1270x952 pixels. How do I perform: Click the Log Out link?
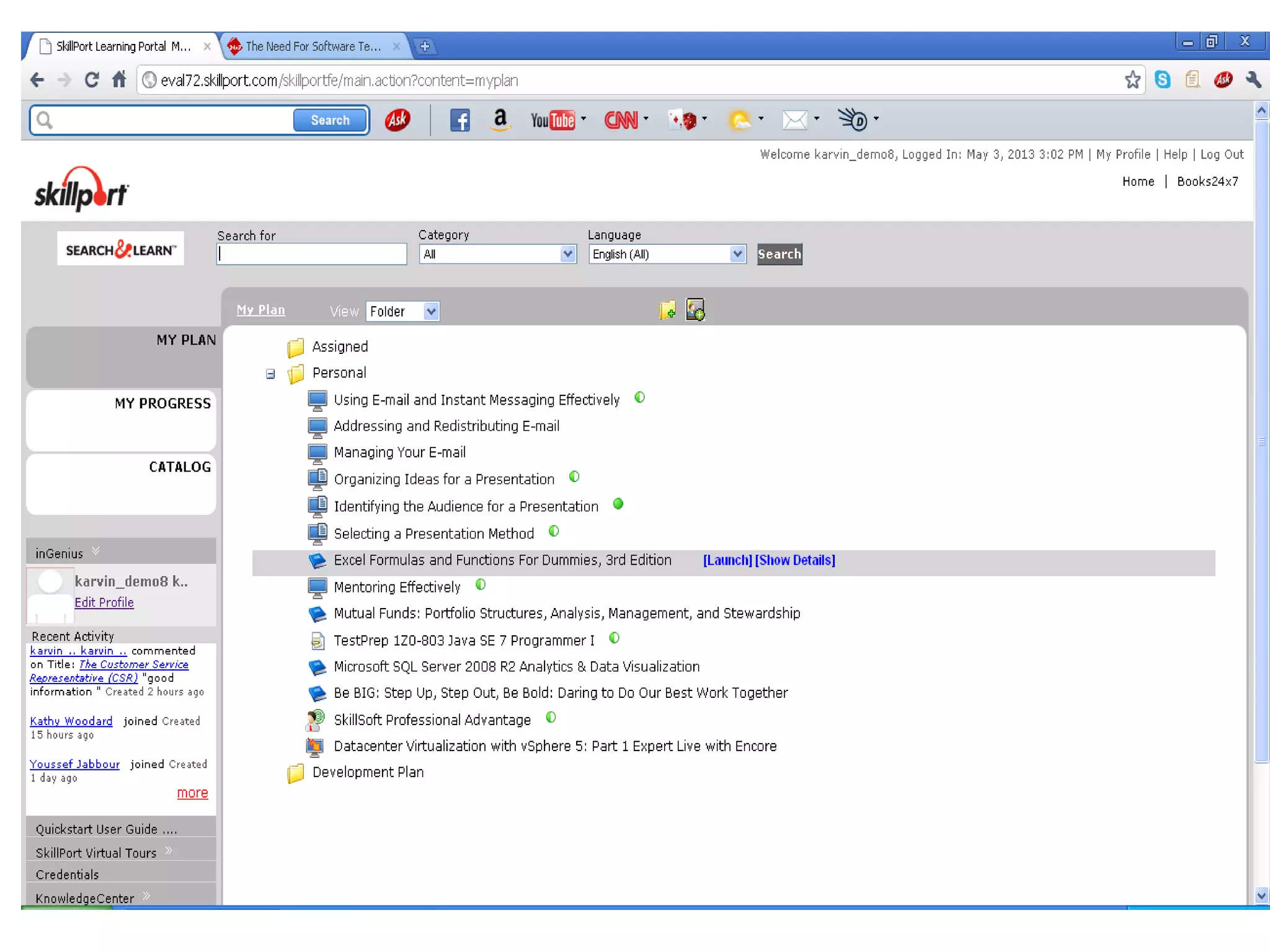[x=1222, y=154]
